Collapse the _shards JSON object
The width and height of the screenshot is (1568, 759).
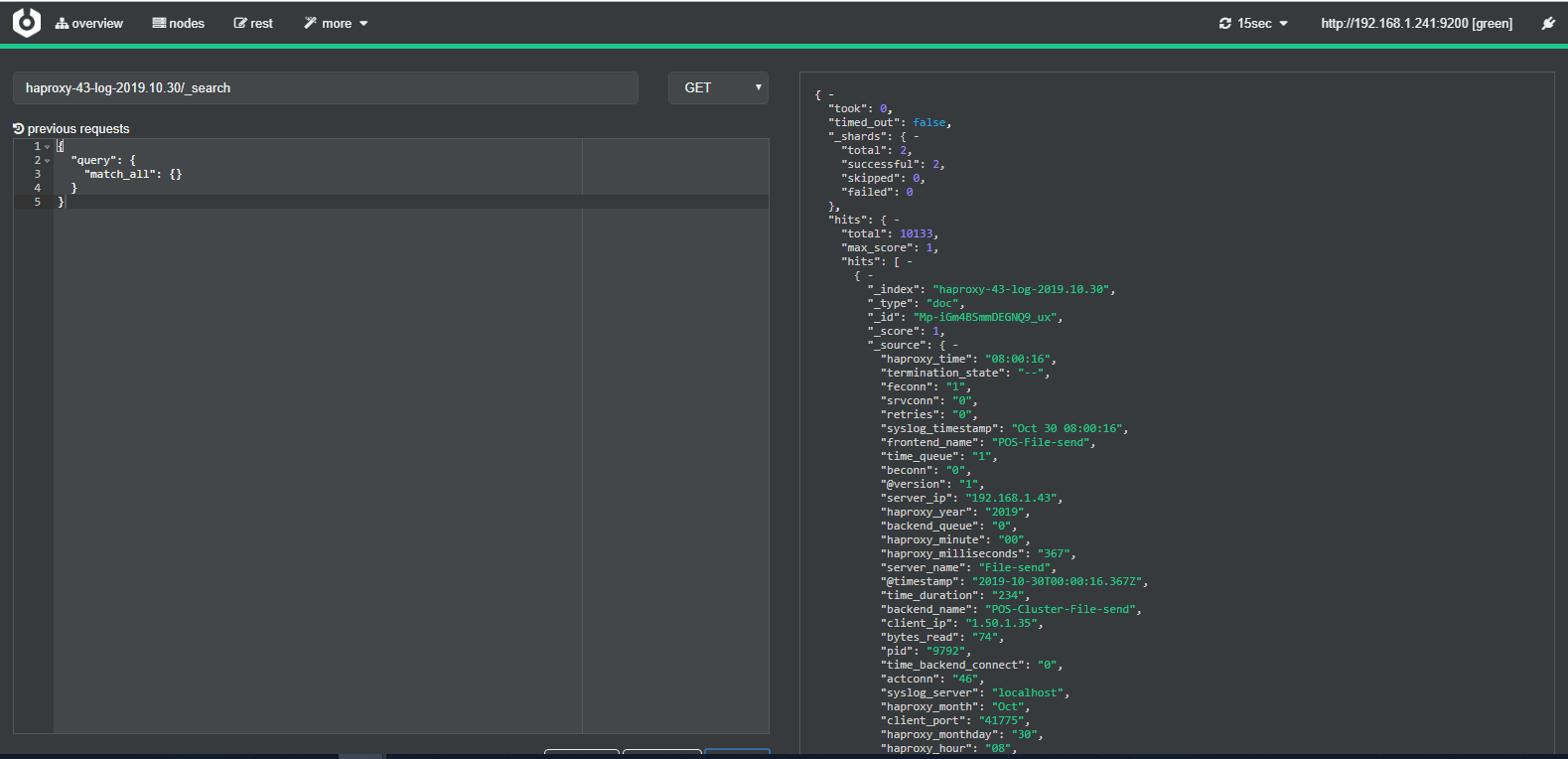click(x=916, y=137)
